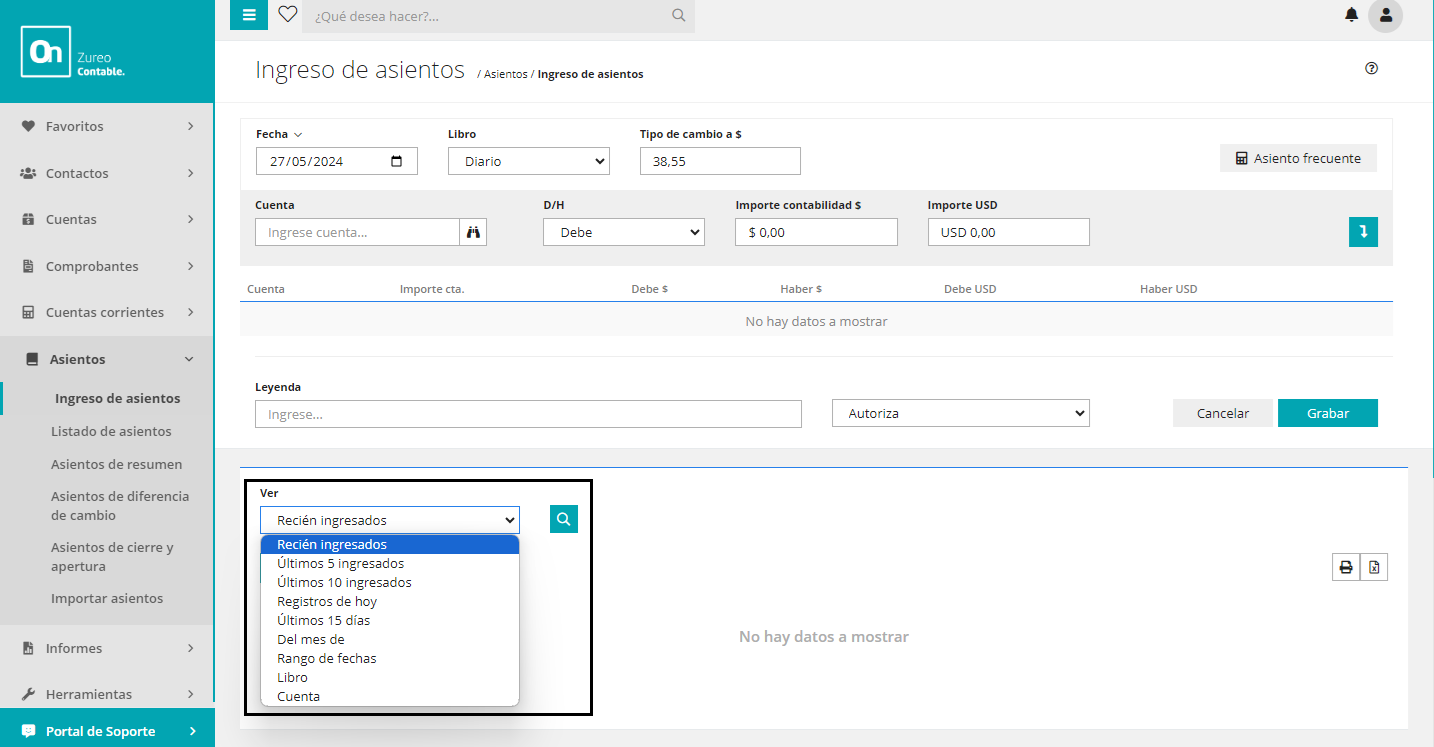Click the teal search button beside Ver
Image resolution: width=1434 pixels, height=747 pixels.
pos(564,519)
